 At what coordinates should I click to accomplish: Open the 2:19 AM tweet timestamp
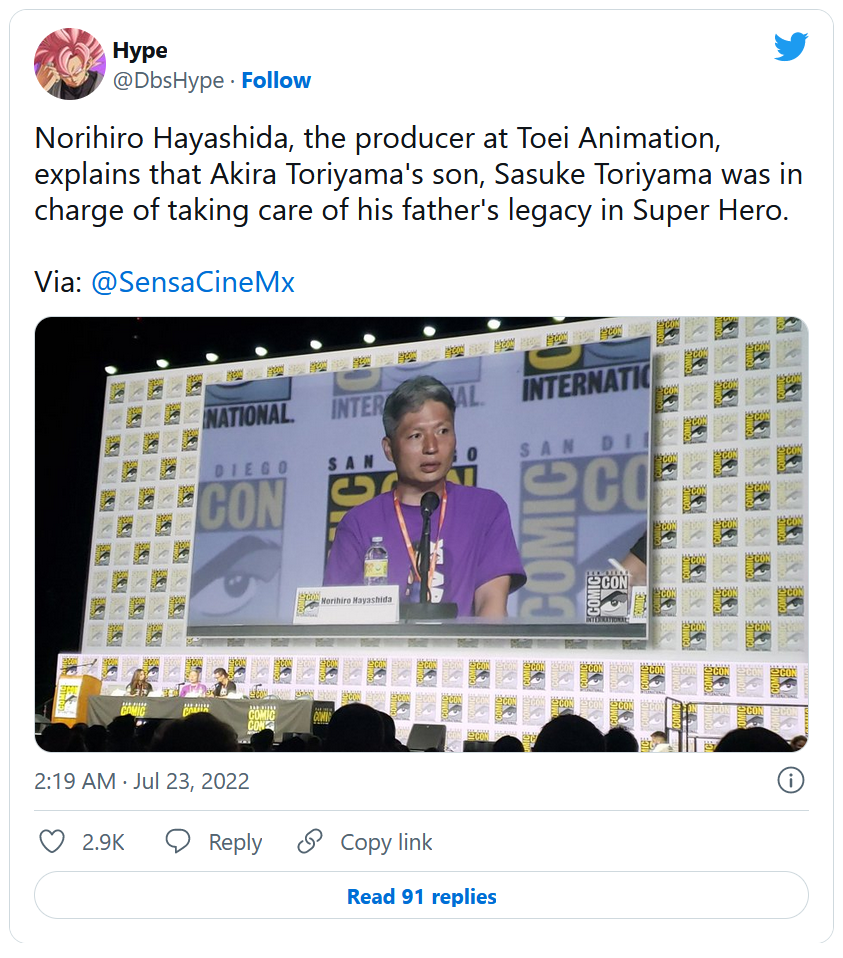click(75, 781)
